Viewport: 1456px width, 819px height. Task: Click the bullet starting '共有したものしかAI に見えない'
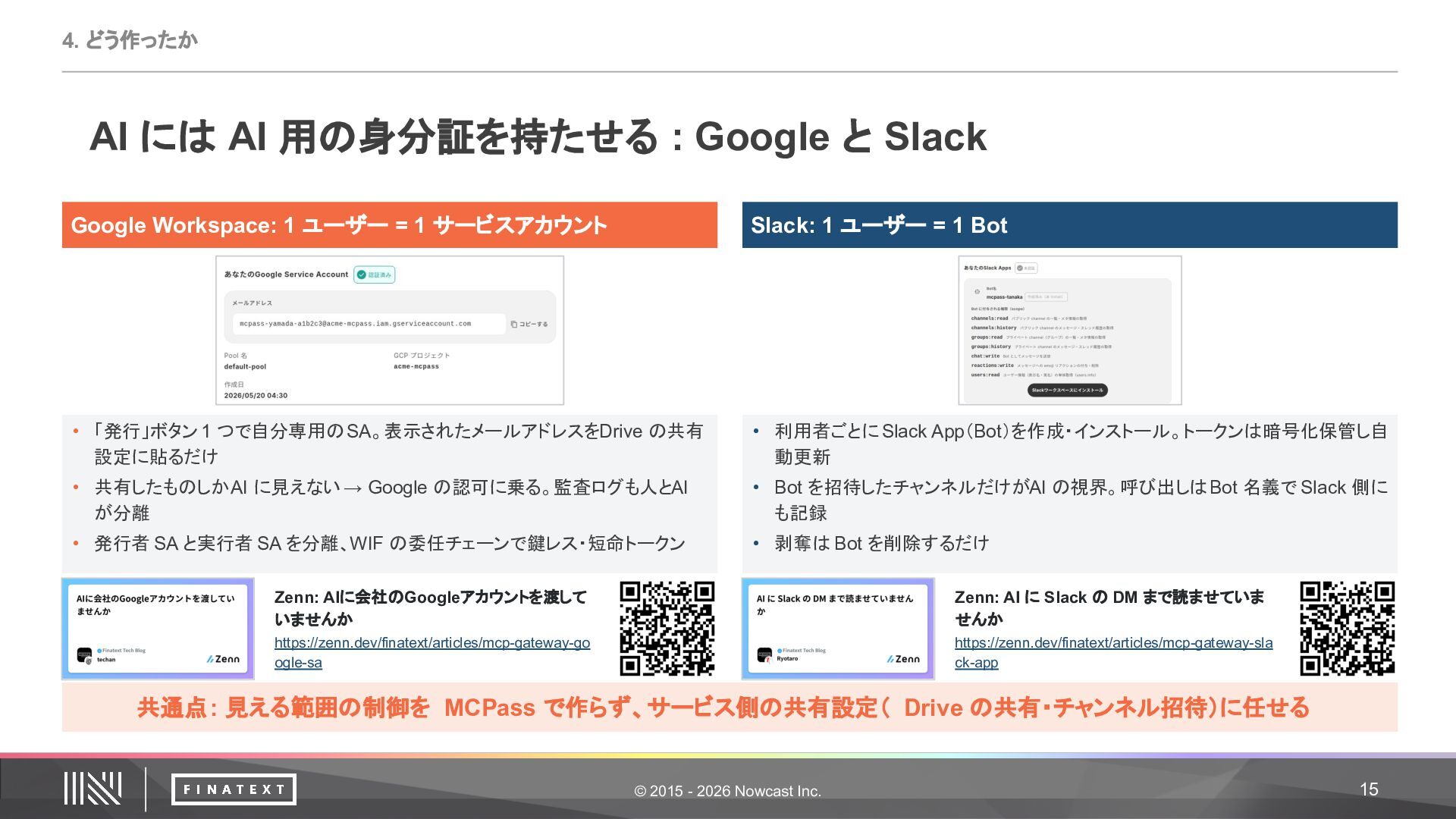point(391,500)
